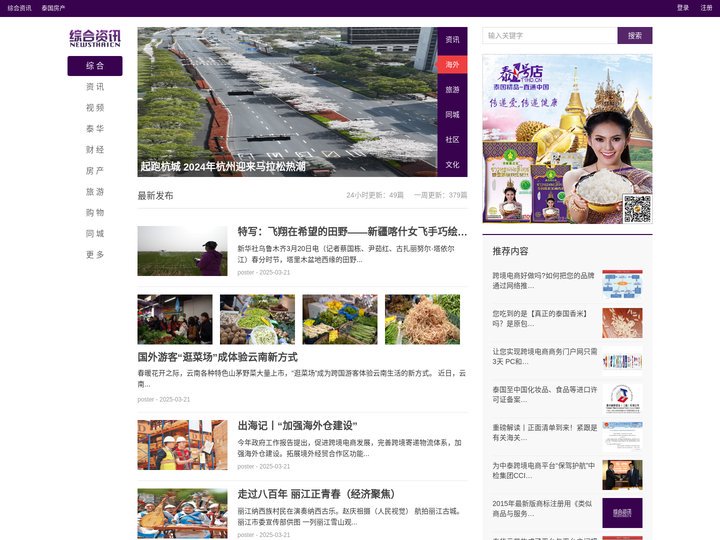Click the QR code on the ad
This screenshot has width=720, height=540.
coord(637,208)
